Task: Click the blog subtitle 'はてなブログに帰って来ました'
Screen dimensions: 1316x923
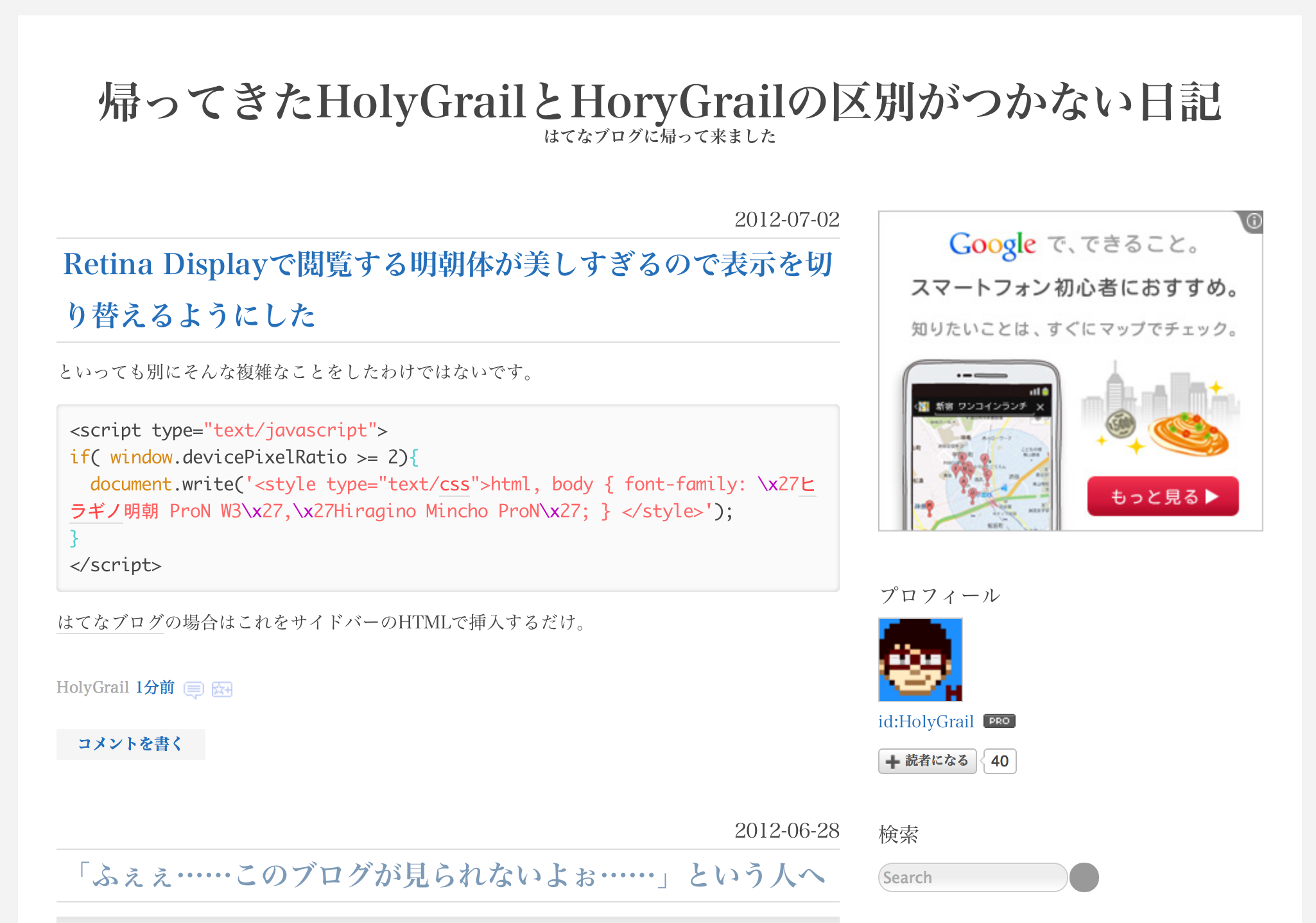Action: [x=659, y=136]
